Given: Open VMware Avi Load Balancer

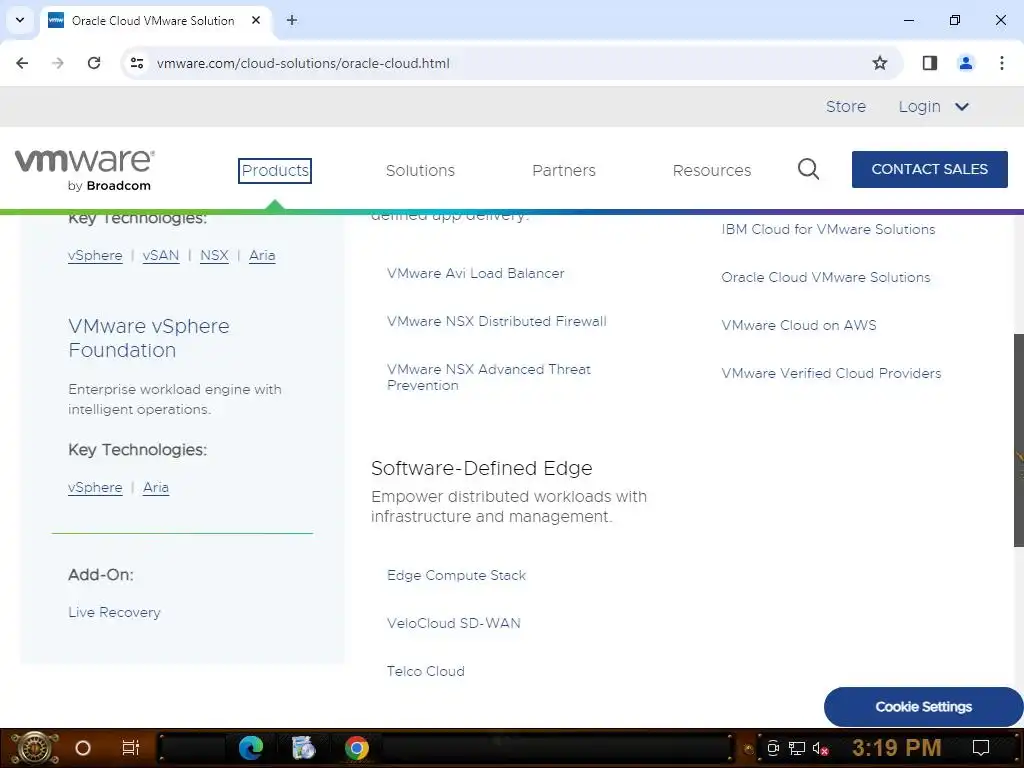Looking at the screenshot, I should pos(475,273).
